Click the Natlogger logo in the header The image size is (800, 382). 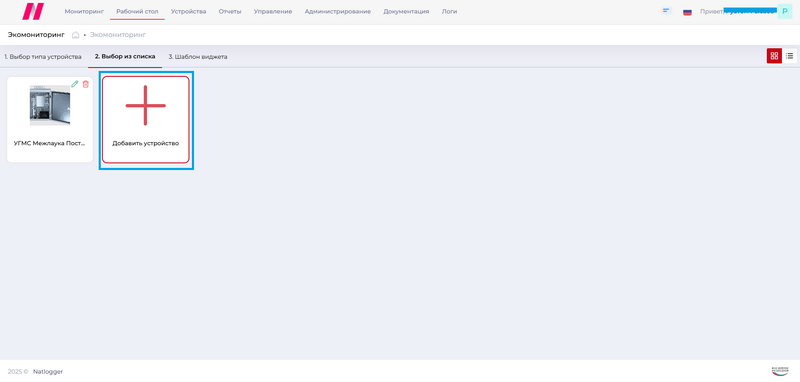pyautogui.click(x=33, y=11)
